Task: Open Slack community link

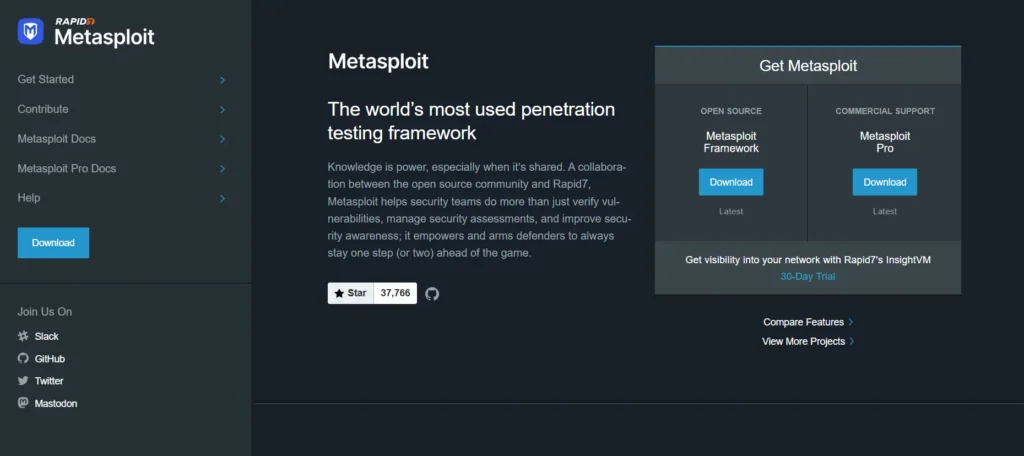Action: [x=46, y=336]
